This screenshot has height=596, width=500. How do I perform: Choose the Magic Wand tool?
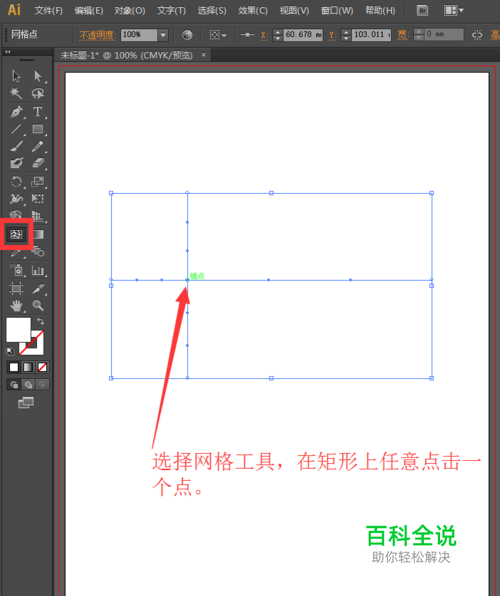pos(16,93)
